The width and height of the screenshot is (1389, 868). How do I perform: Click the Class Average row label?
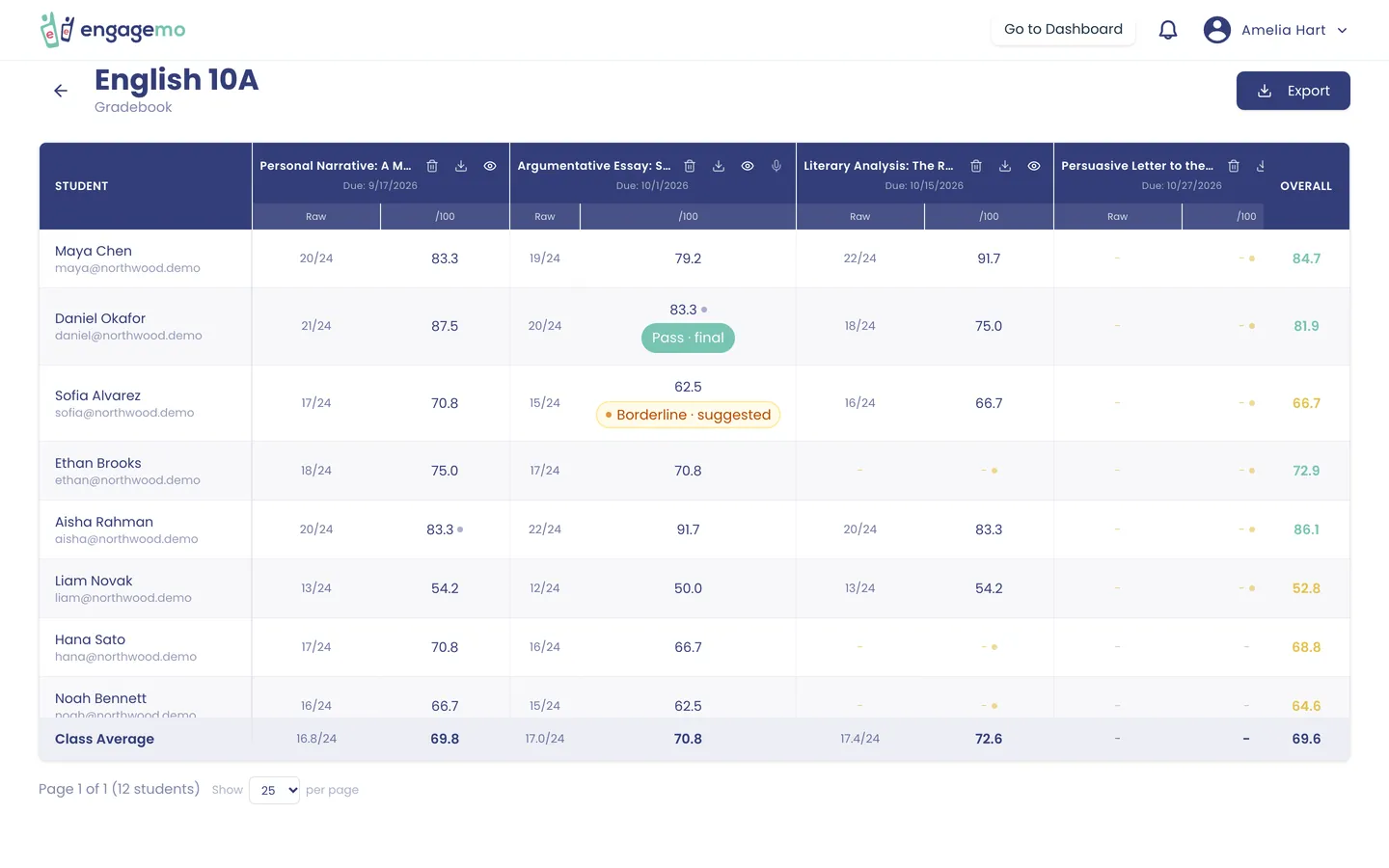point(104,739)
